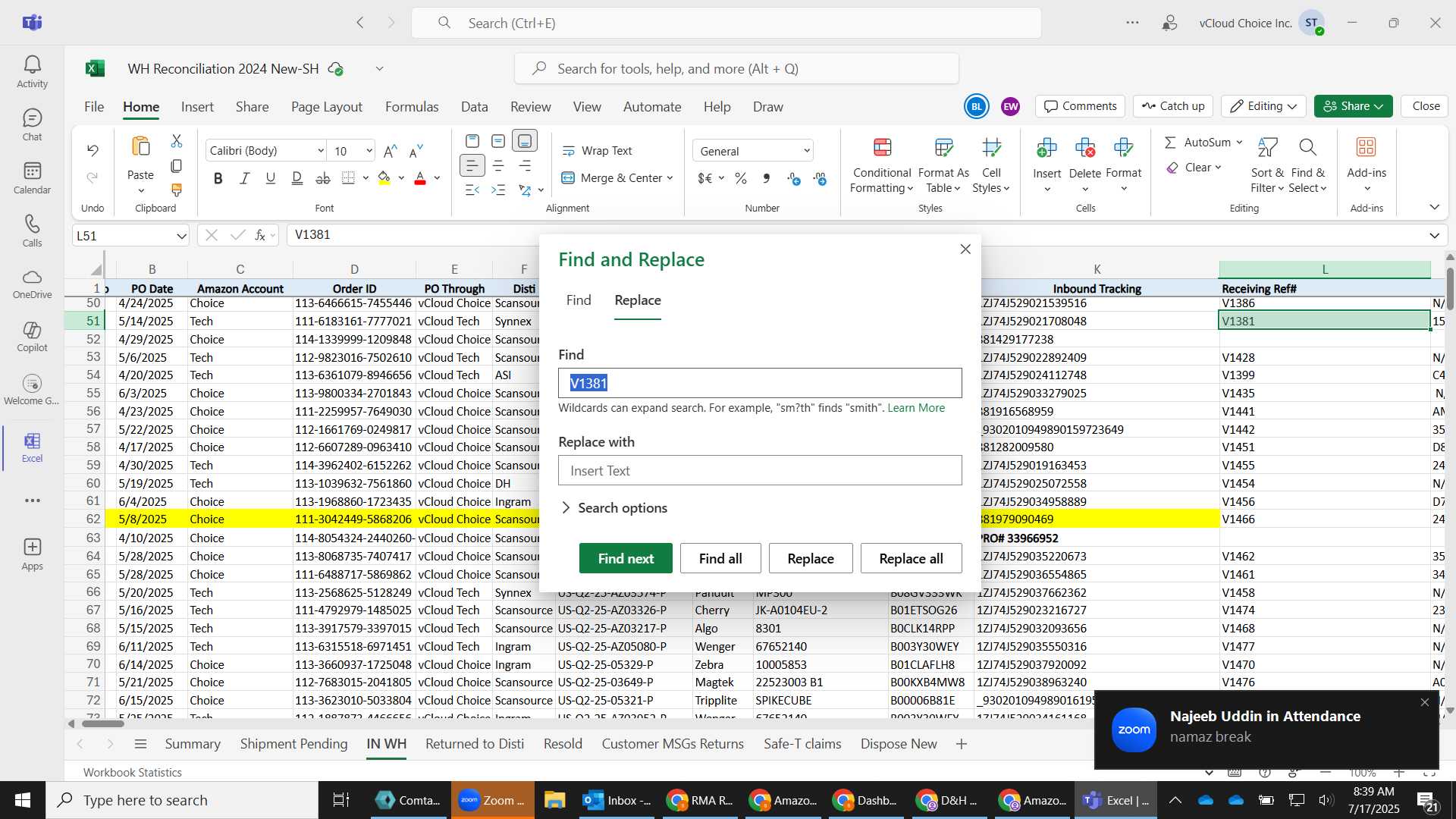Toggle Wrap Text
Screen dimensions: 1456x819
pos(597,151)
